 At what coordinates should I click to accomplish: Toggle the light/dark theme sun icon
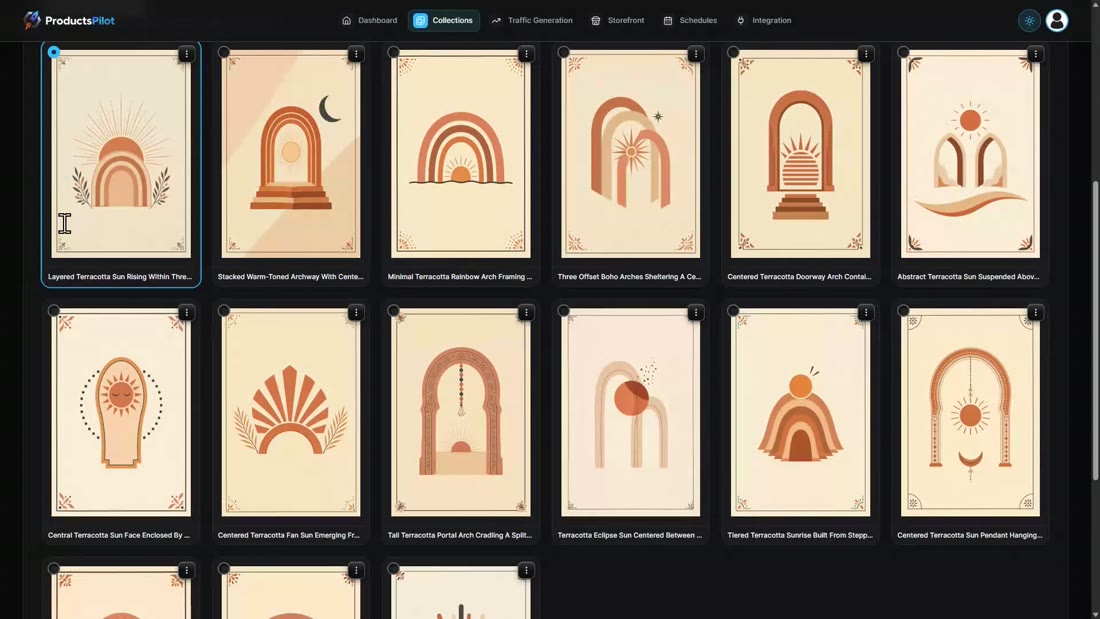[1029, 20]
